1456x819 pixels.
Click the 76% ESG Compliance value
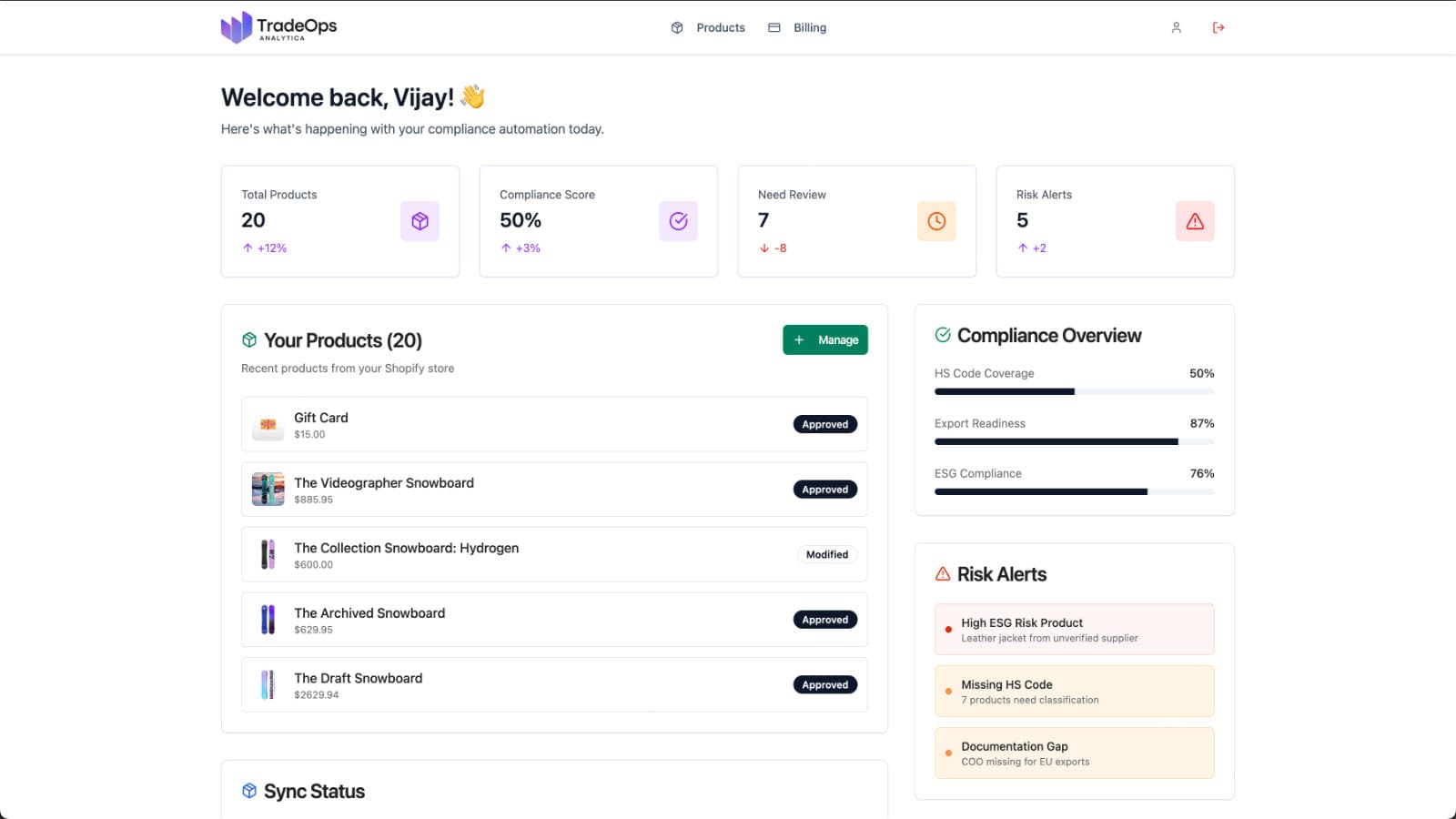click(x=1201, y=473)
